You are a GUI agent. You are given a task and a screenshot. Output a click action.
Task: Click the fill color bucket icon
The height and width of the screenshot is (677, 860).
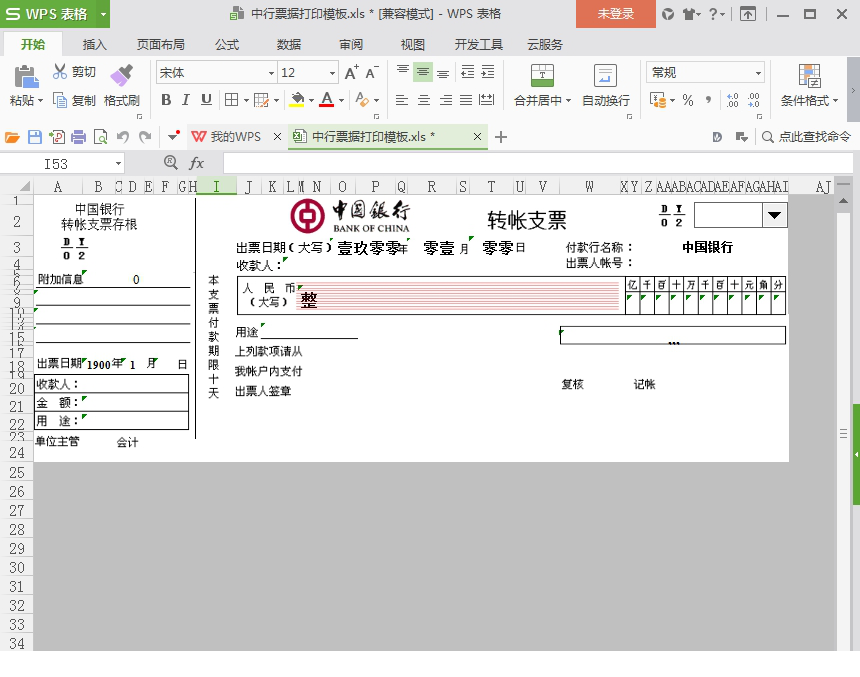coord(297,100)
